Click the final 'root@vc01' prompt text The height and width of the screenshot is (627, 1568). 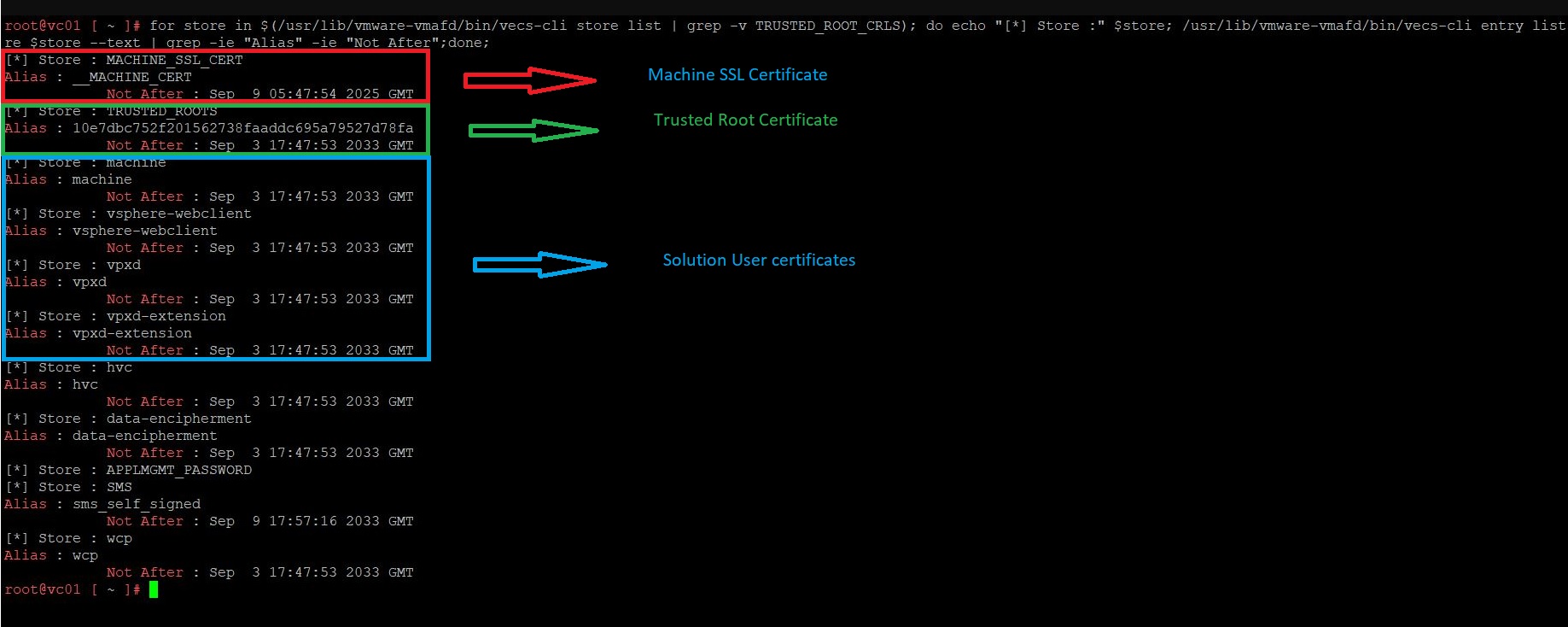point(43,589)
